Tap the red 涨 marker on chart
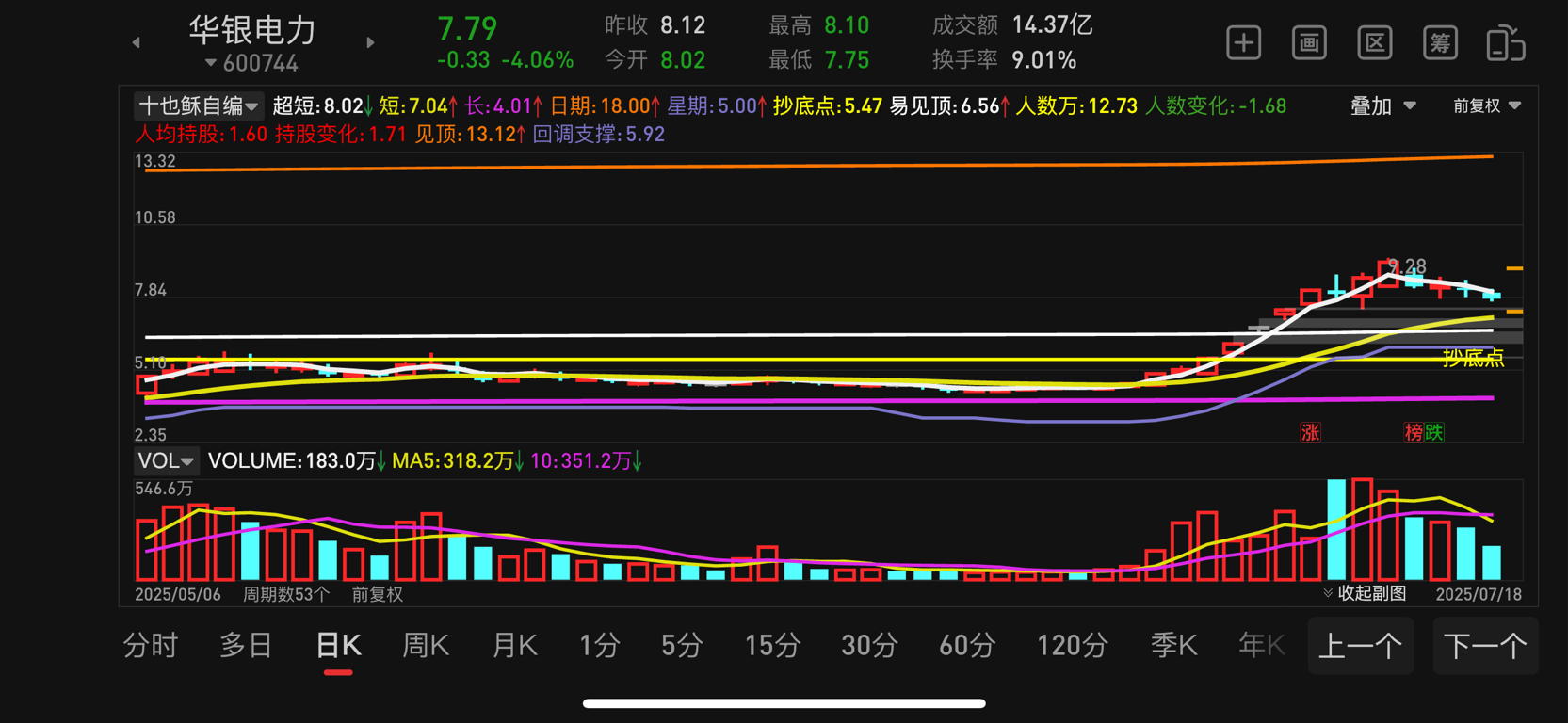1568x724 pixels. [1310, 432]
